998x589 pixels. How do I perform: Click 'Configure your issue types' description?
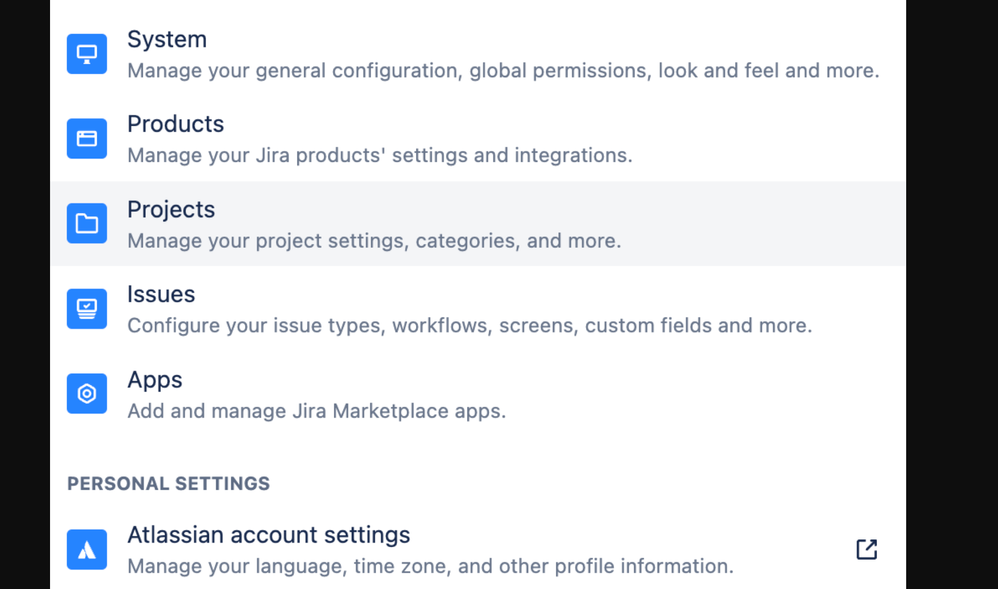click(469, 326)
